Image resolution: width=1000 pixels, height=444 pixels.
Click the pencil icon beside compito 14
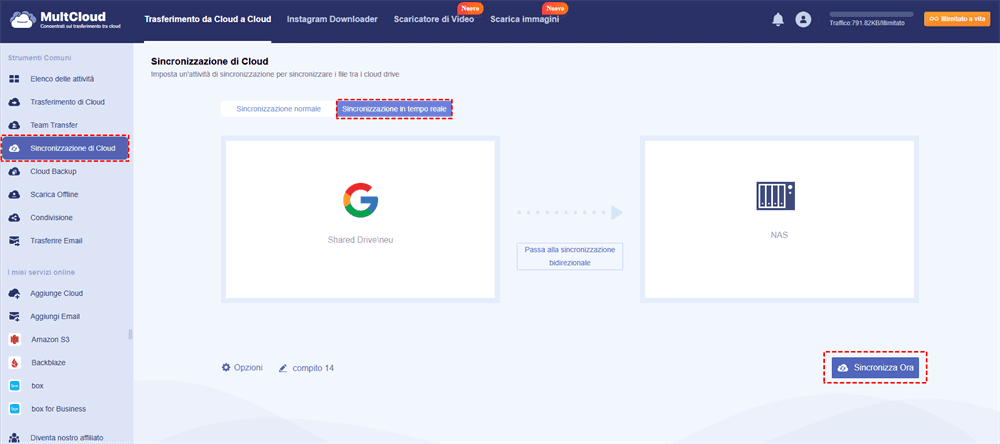(x=283, y=368)
